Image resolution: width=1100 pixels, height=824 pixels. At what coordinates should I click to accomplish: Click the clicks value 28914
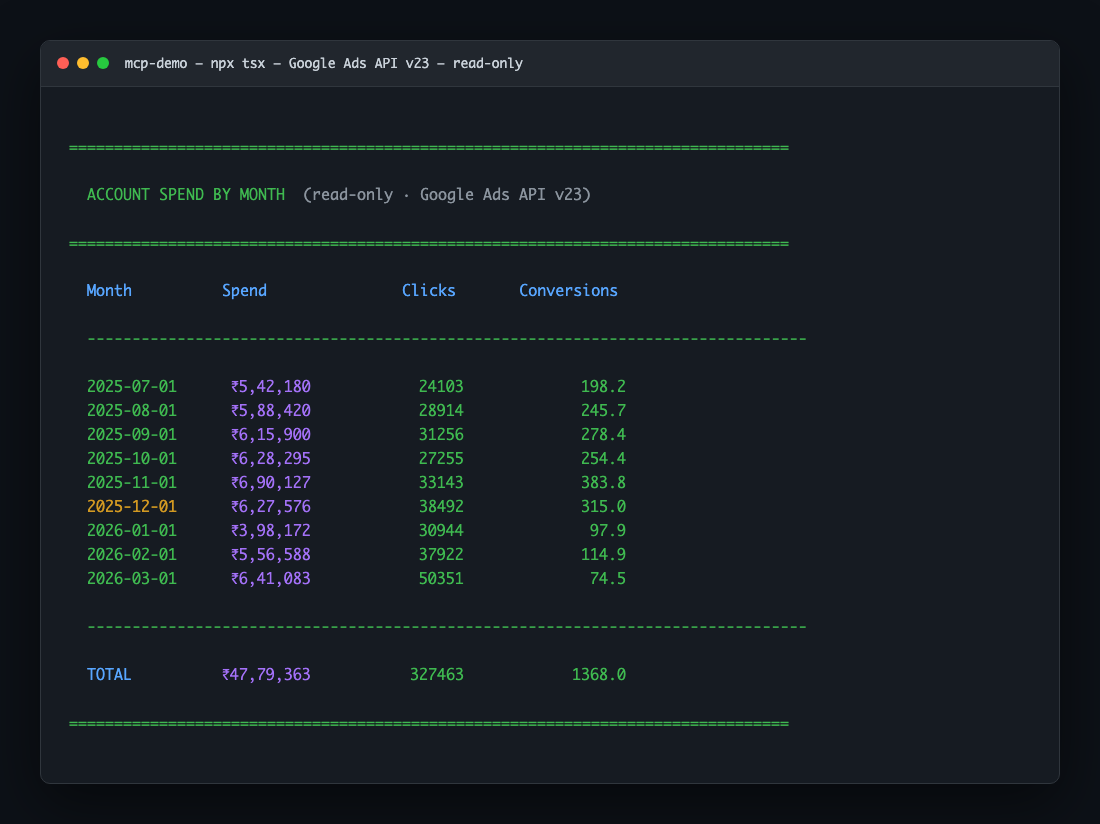441,410
